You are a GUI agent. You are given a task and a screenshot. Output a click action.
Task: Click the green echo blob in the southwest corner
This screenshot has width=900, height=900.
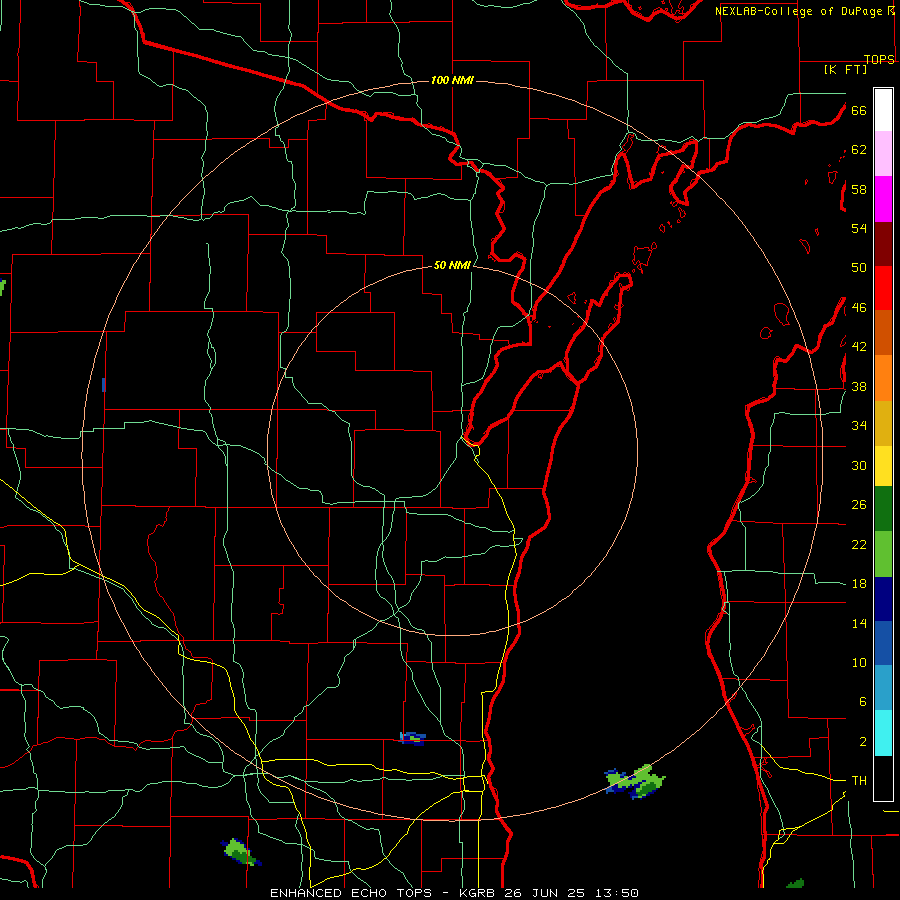tap(240, 852)
